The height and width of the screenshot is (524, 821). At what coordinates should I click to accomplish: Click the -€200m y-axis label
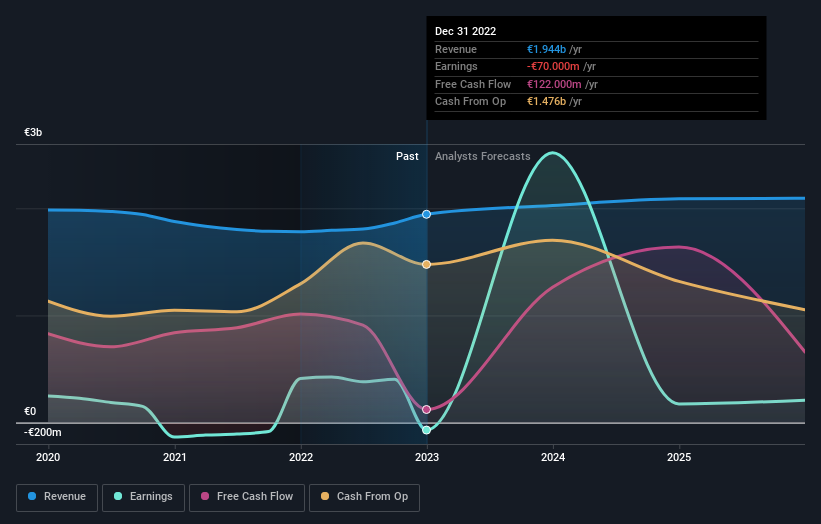[x=42, y=432]
